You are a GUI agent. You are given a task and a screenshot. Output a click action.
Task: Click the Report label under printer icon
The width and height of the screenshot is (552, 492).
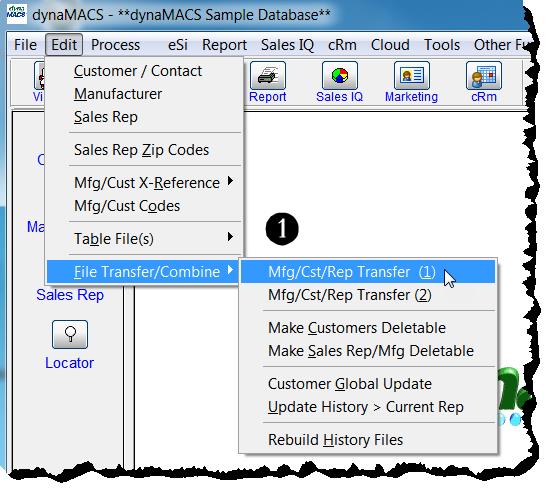(x=268, y=97)
